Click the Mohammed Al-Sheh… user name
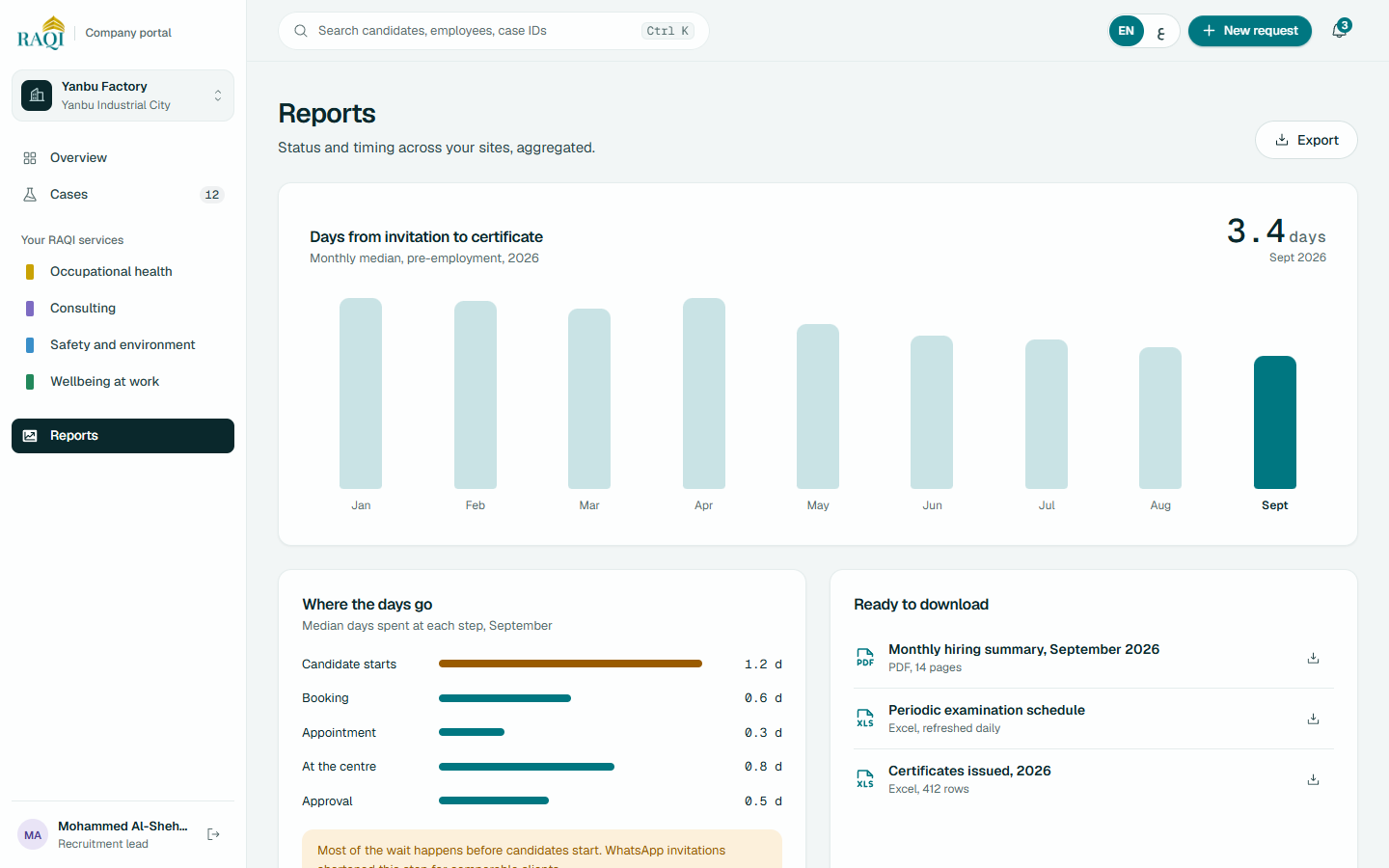The image size is (1389, 868). pyautogui.click(x=123, y=827)
